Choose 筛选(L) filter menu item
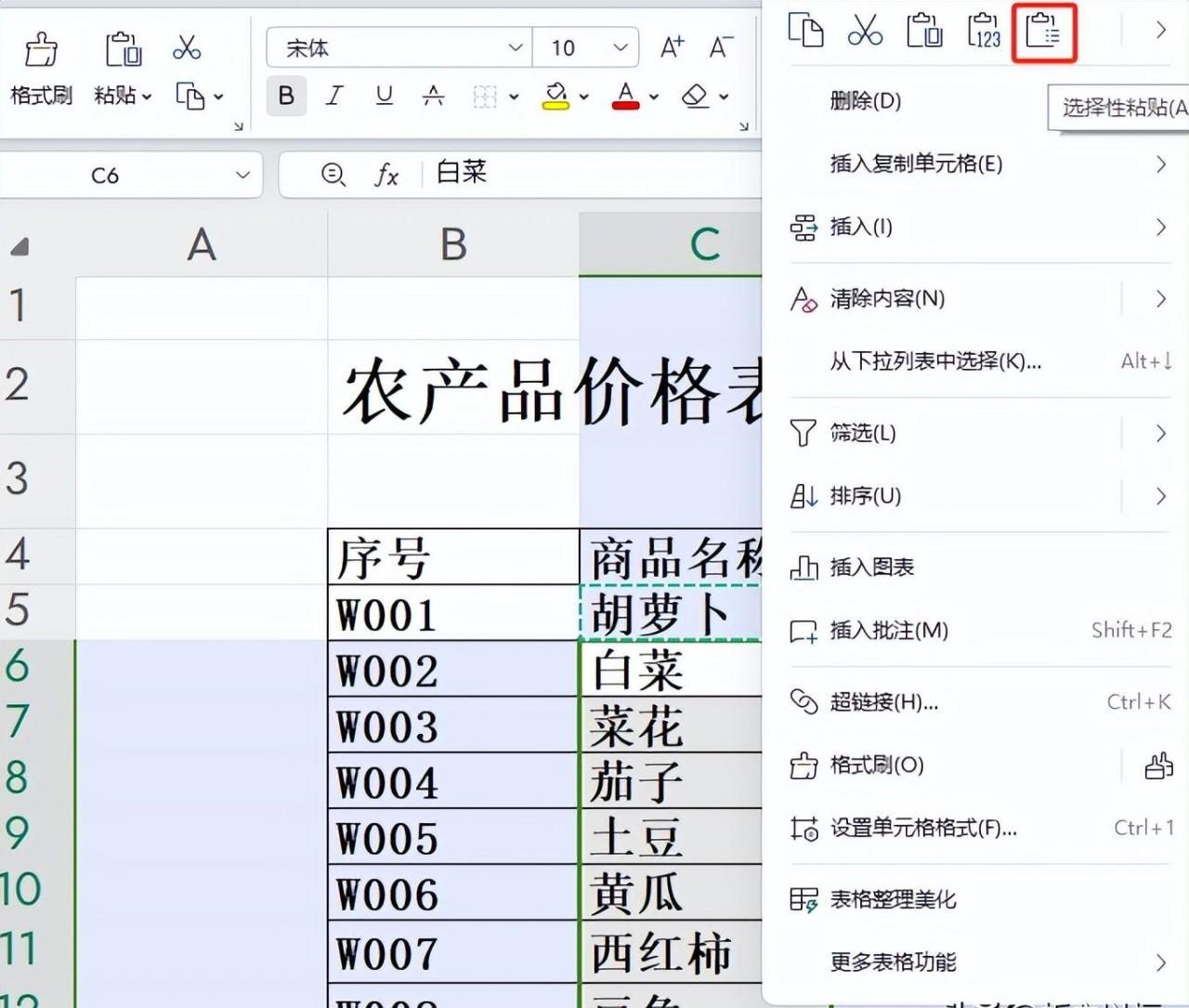Viewport: 1189px width, 1008px height. (980, 433)
